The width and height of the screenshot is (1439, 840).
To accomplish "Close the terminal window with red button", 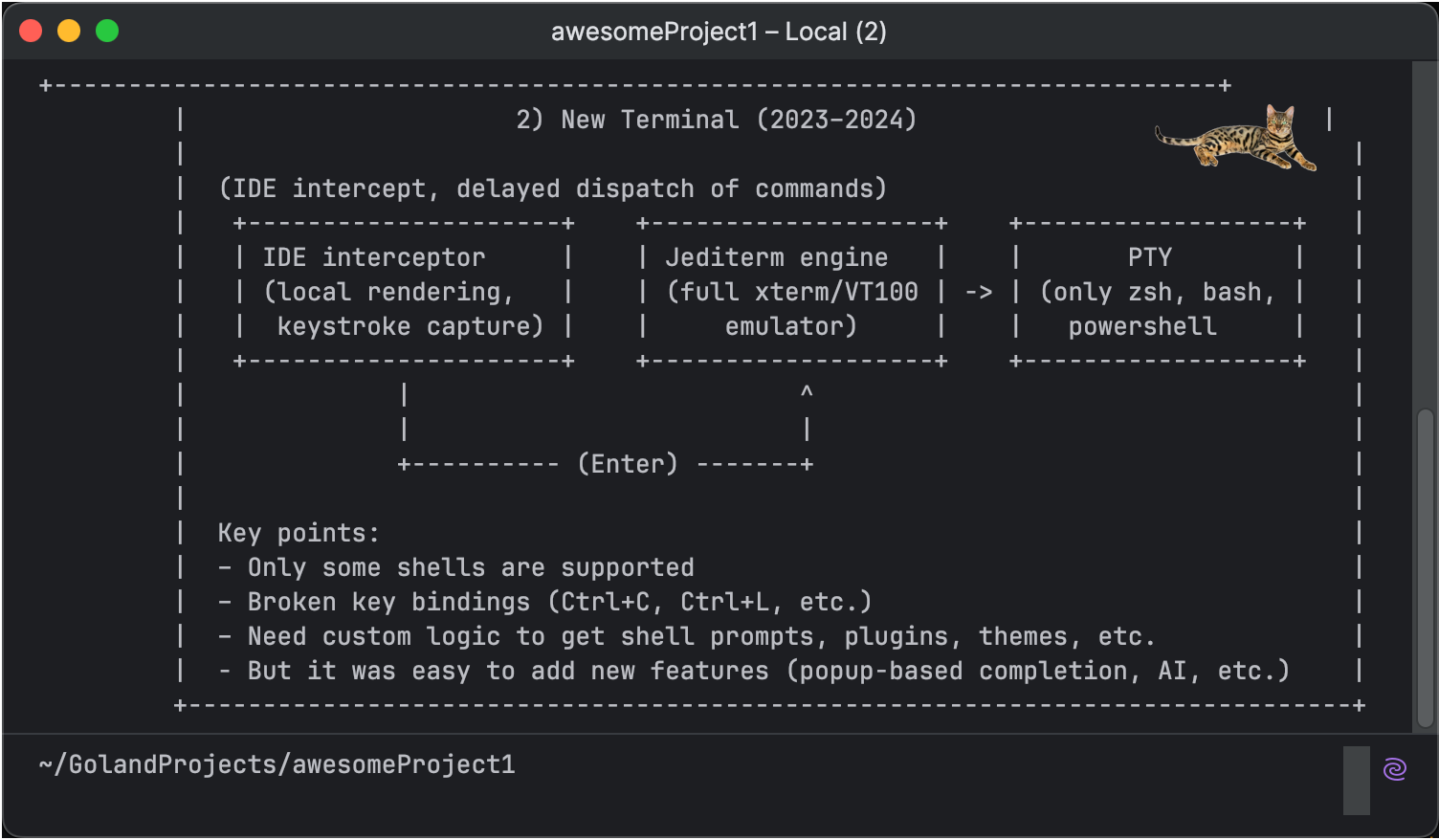I will (x=31, y=32).
